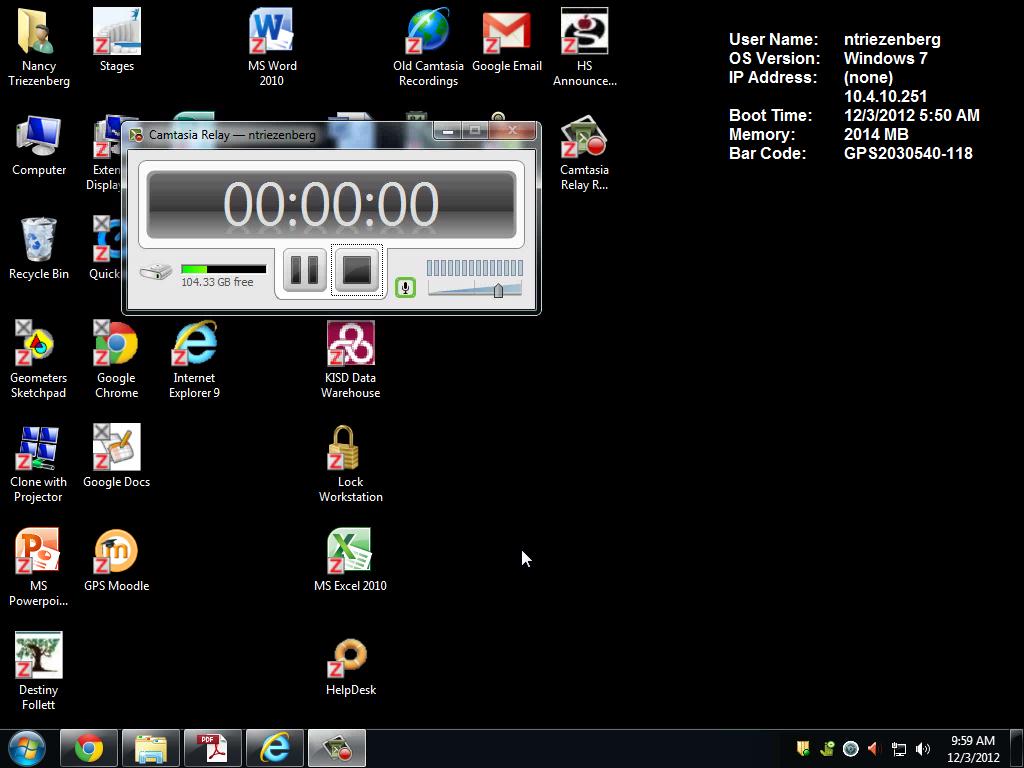This screenshot has width=1024, height=768.
Task: Select the Destiny Follett shortcut
Action: pyautogui.click(x=39, y=671)
